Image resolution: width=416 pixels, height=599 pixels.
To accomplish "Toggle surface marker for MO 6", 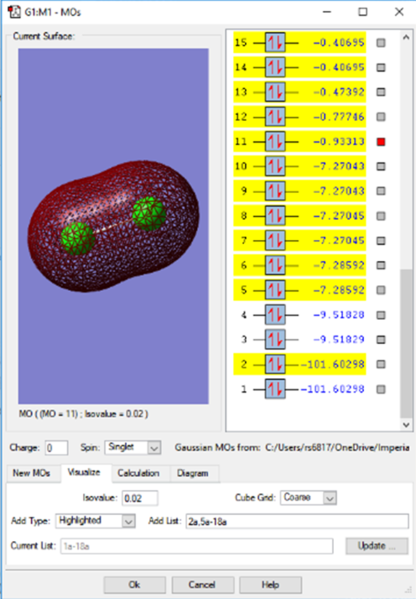I will 381,265.
